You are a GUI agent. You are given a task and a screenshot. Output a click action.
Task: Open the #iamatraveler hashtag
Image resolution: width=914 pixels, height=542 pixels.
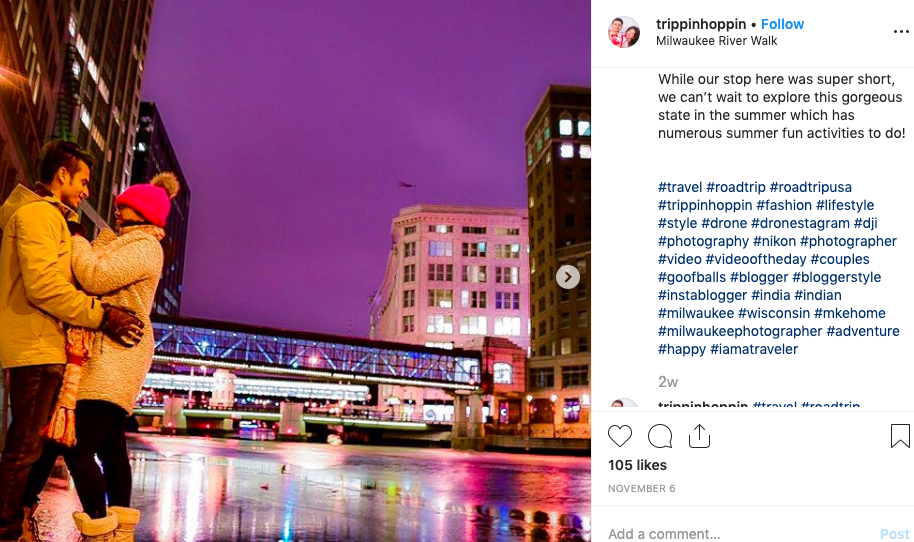(x=754, y=349)
